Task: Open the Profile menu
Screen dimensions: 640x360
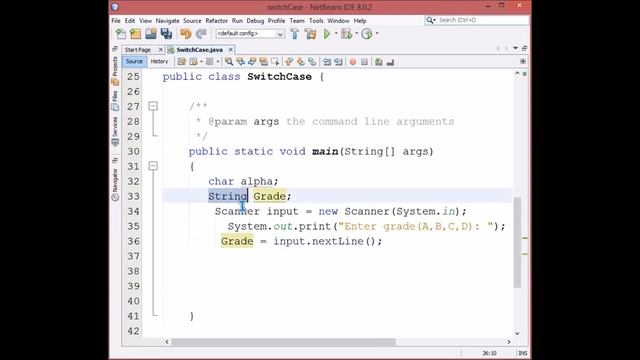Action: [x=276, y=20]
